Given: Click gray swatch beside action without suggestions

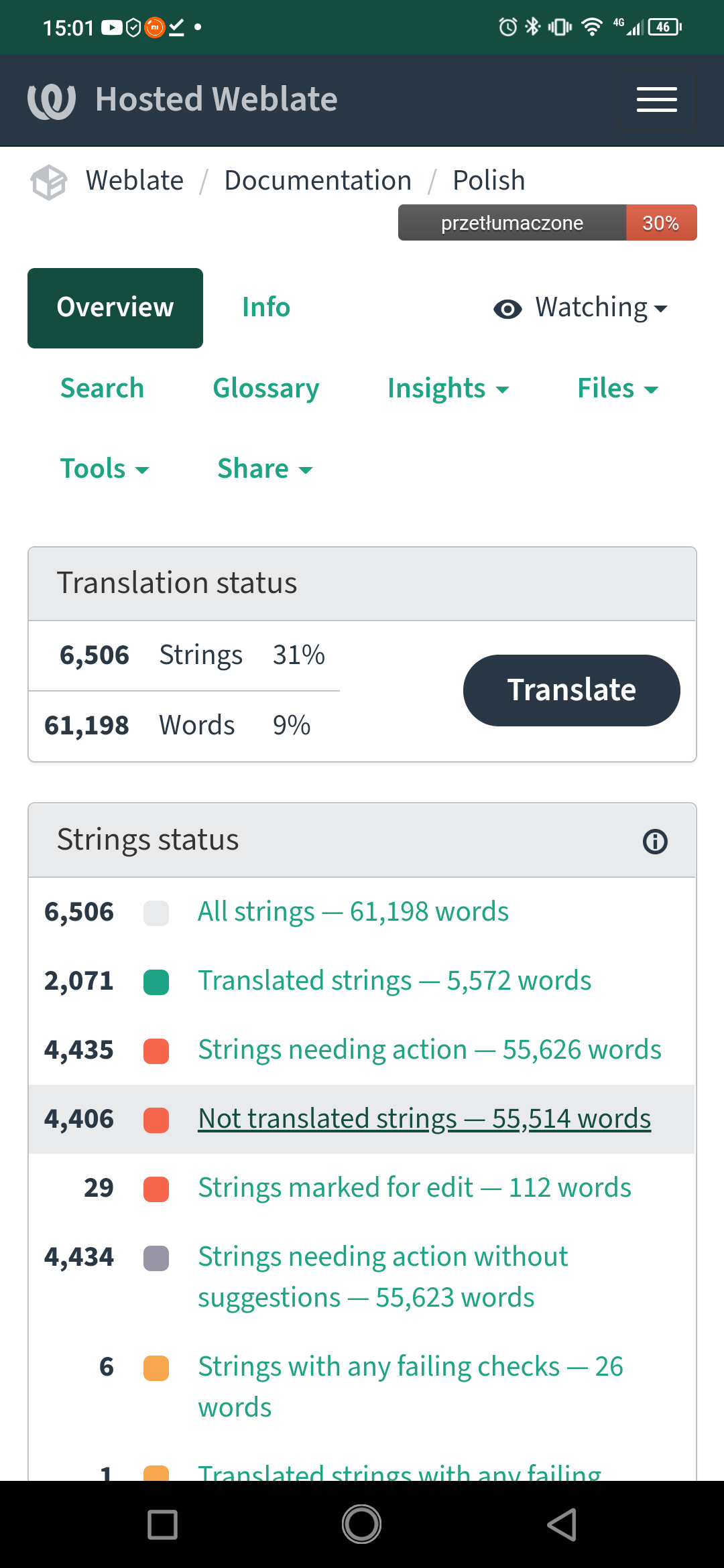Looking at the screenshot, I should [x=156, y=1258].
